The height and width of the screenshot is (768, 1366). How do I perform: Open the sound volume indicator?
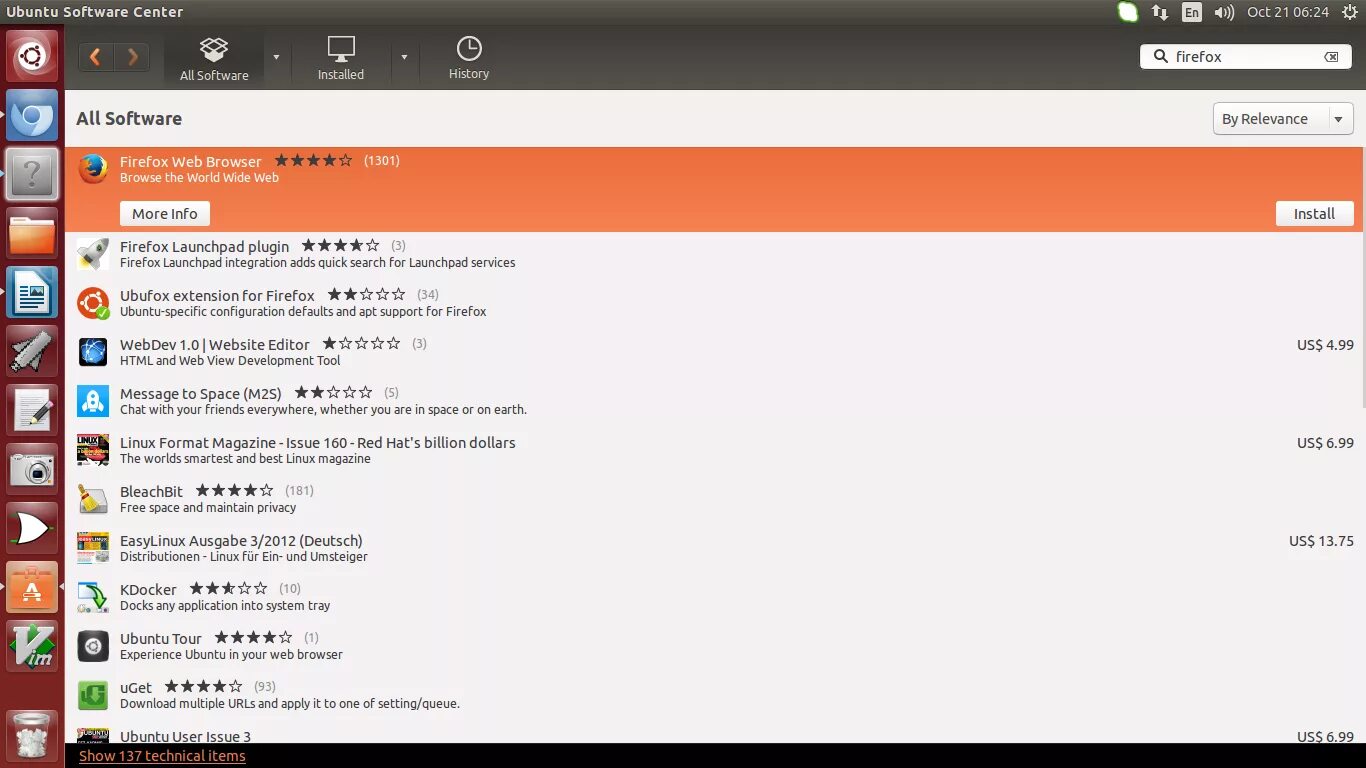pos(1224,12)
